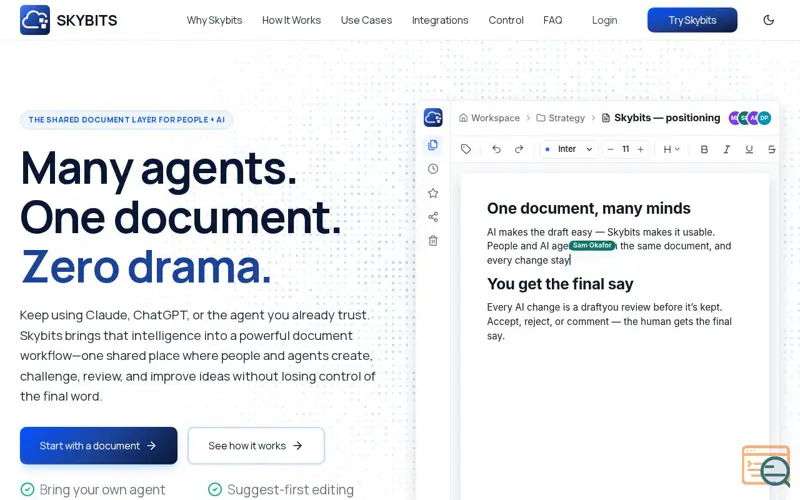Open the Inter font dropdown
The height and width of the screenshot is (500, 800).
pos(568,149)
